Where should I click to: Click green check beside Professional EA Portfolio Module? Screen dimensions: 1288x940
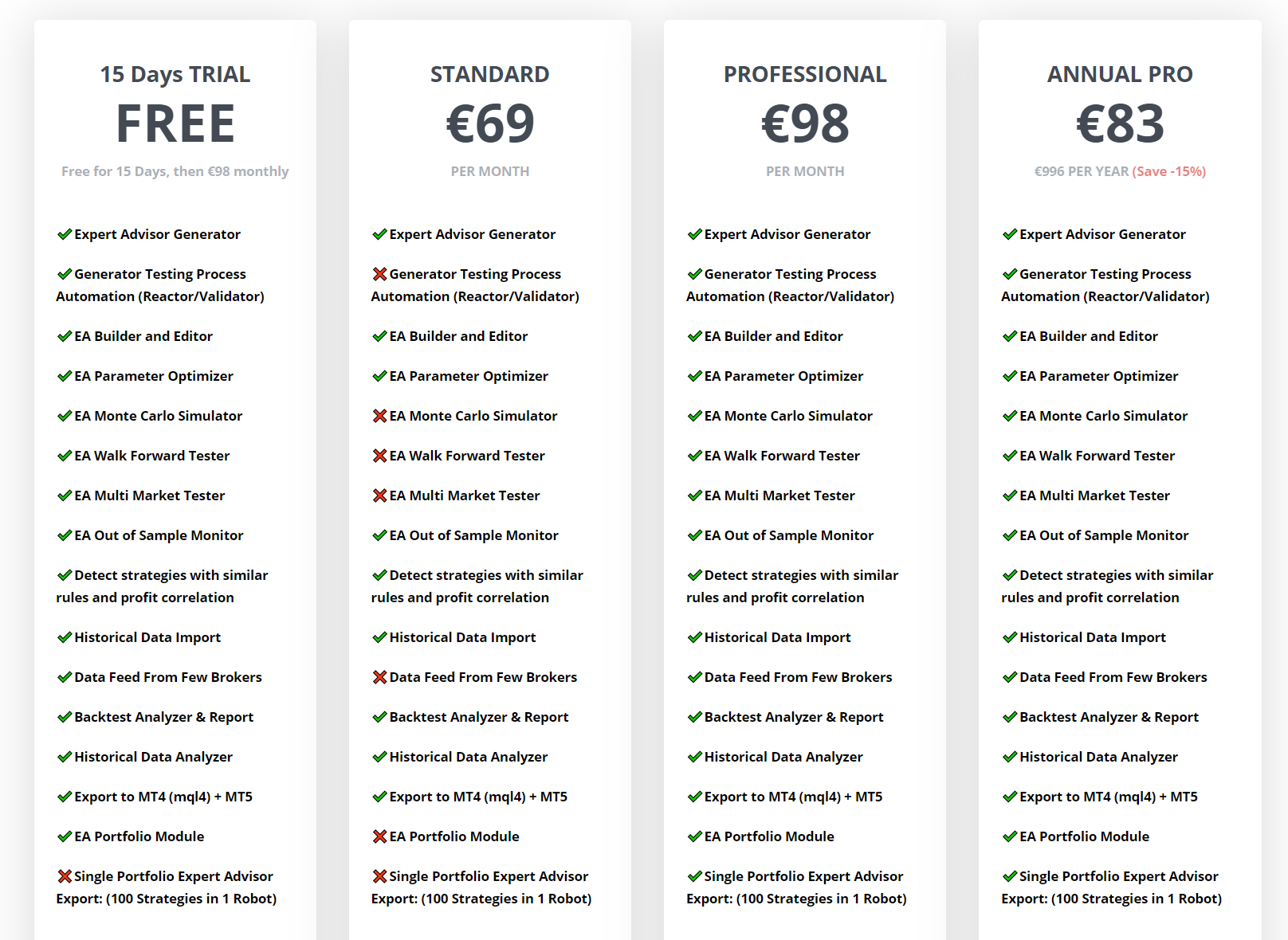click(x=694, y=836)
